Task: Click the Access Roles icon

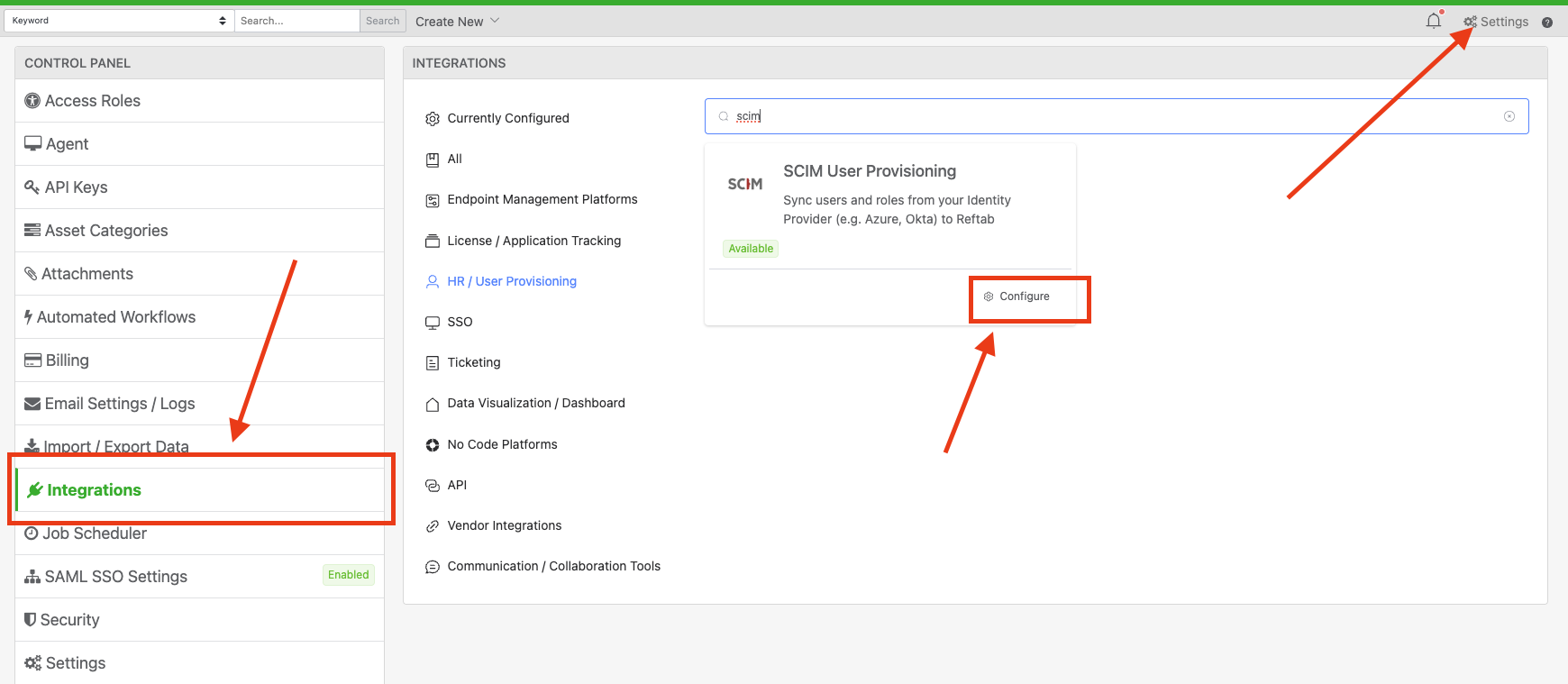Action: (x=32, y=101)
